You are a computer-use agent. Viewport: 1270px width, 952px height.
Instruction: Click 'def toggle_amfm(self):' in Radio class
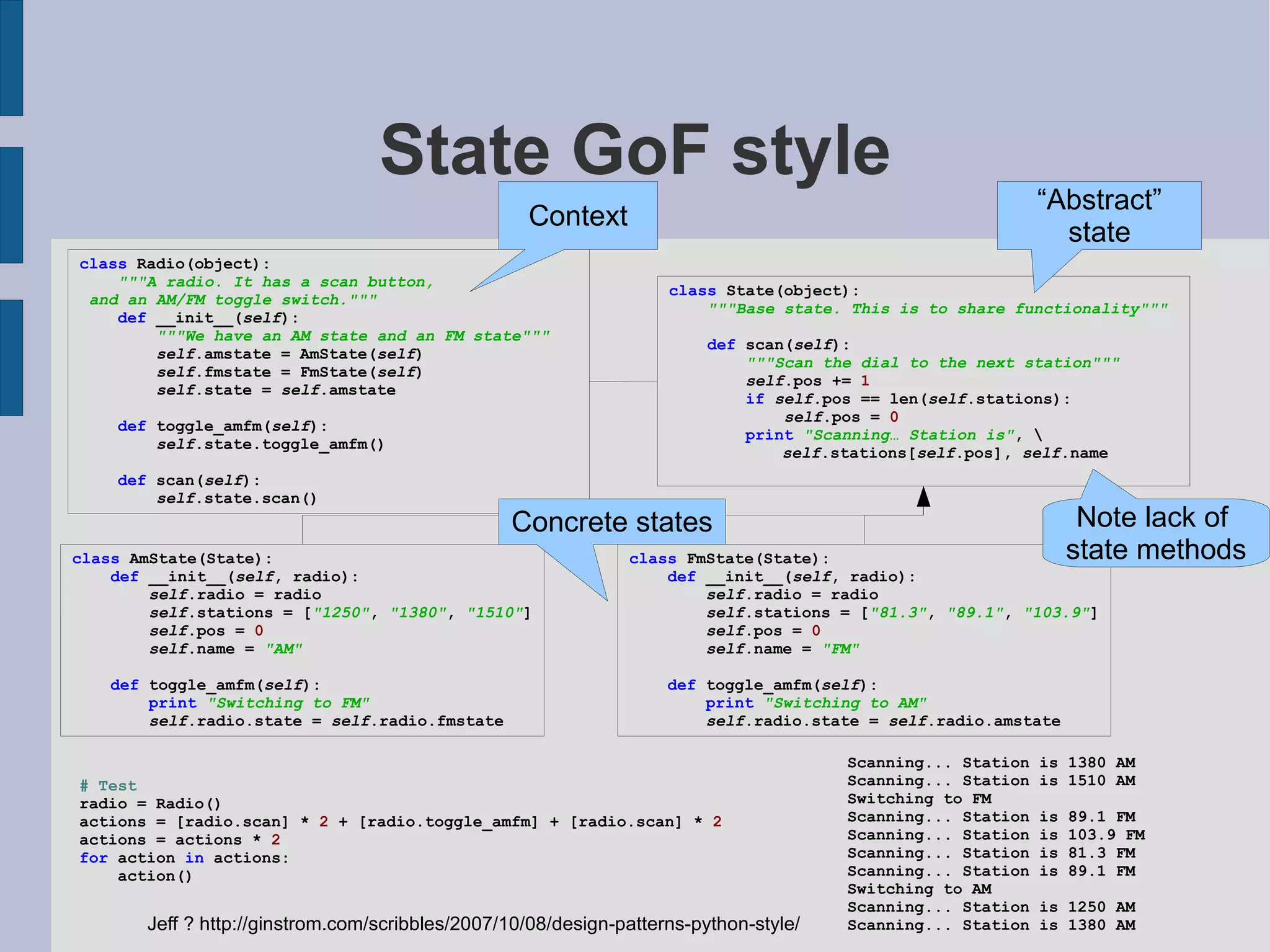pyautogui.click(x=222, y=427)
